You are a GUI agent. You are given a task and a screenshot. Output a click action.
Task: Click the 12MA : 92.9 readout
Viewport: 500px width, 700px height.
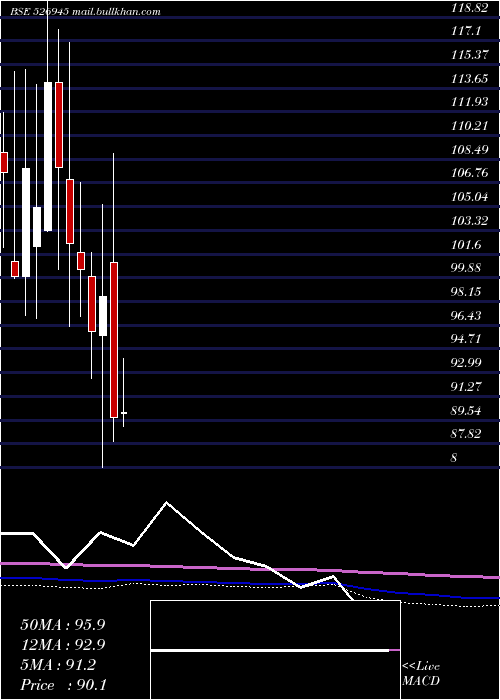tap(62, 645)
